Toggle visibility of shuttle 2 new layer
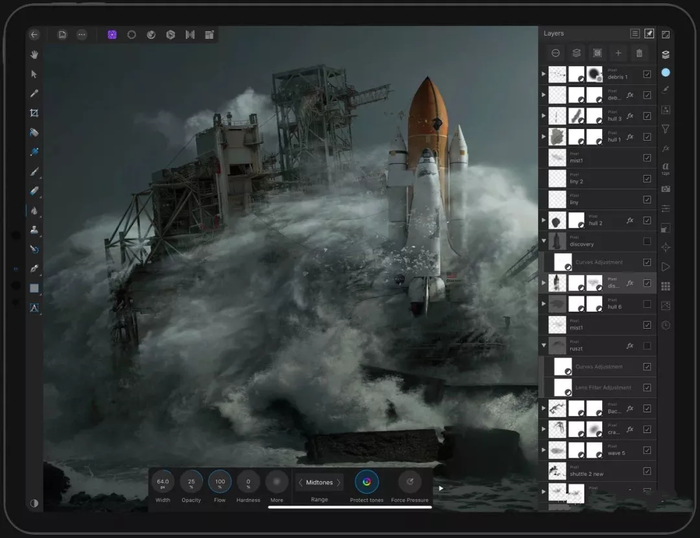This screenshot has height=538, width=700. [x=647, y=471]
